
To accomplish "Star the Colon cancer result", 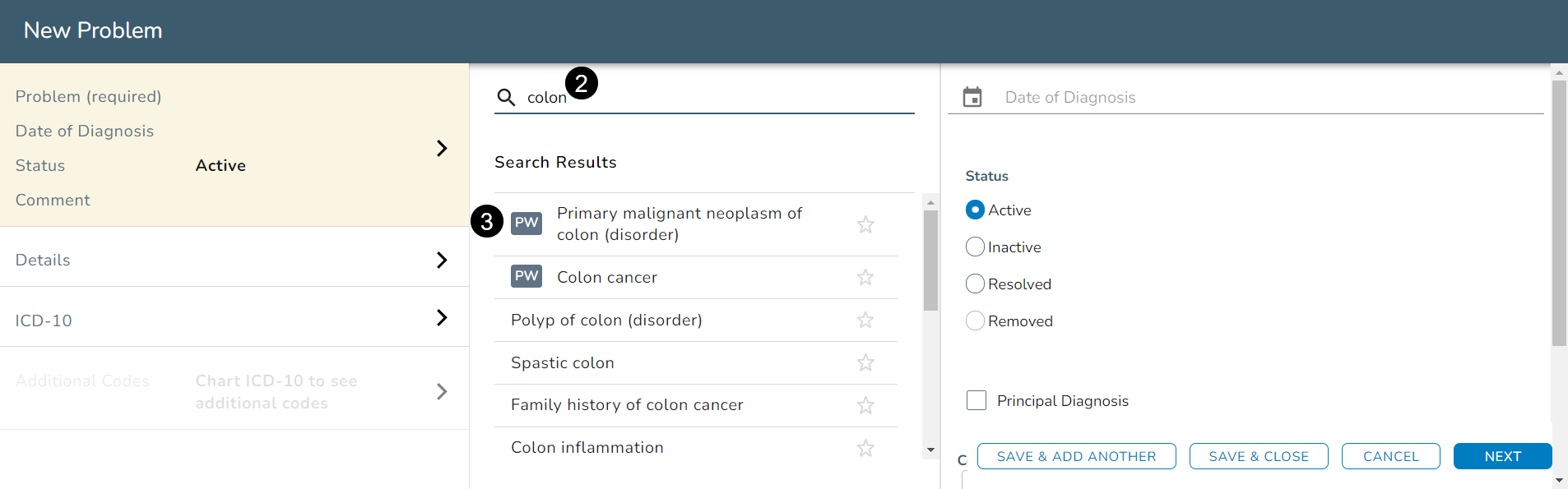I will click(865, 278).
